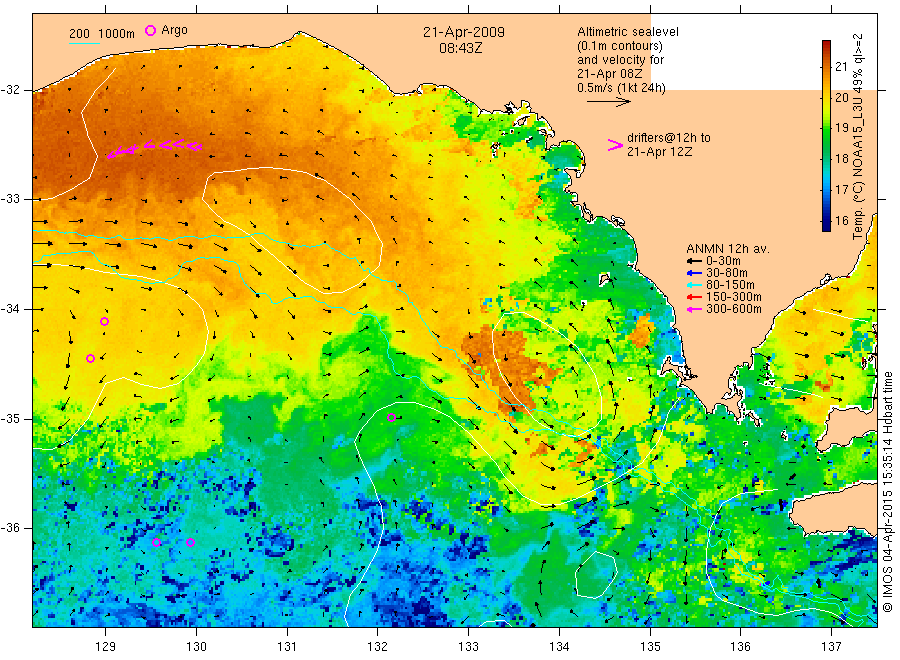Click the magenta Argo circle in the legend
Screen dimensions: 900x660
click(x=150, y=31)
